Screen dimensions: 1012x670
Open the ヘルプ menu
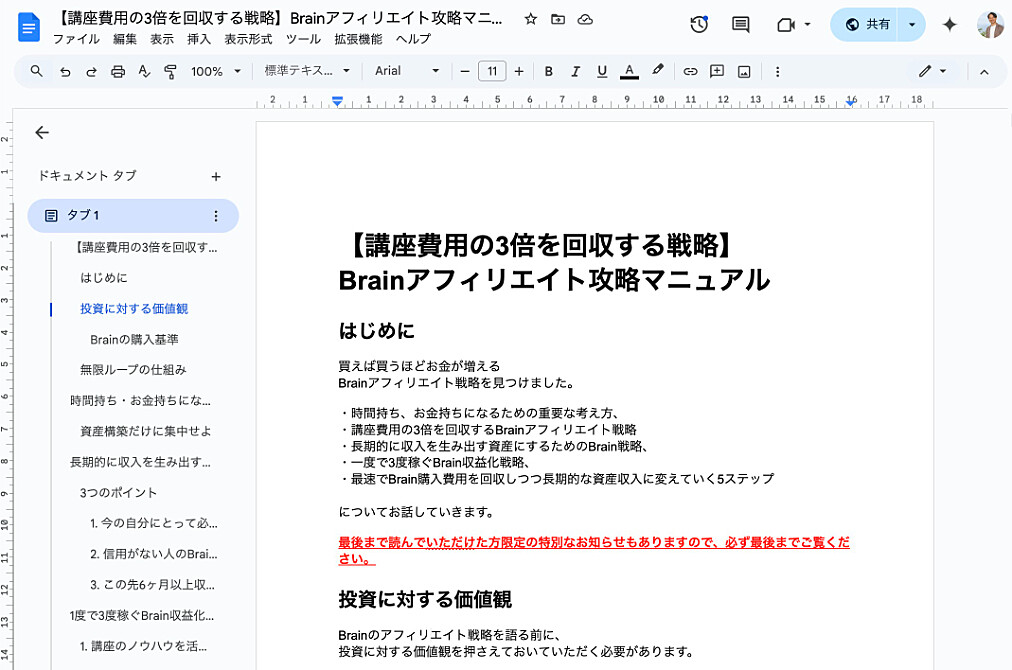pos(413,39)
